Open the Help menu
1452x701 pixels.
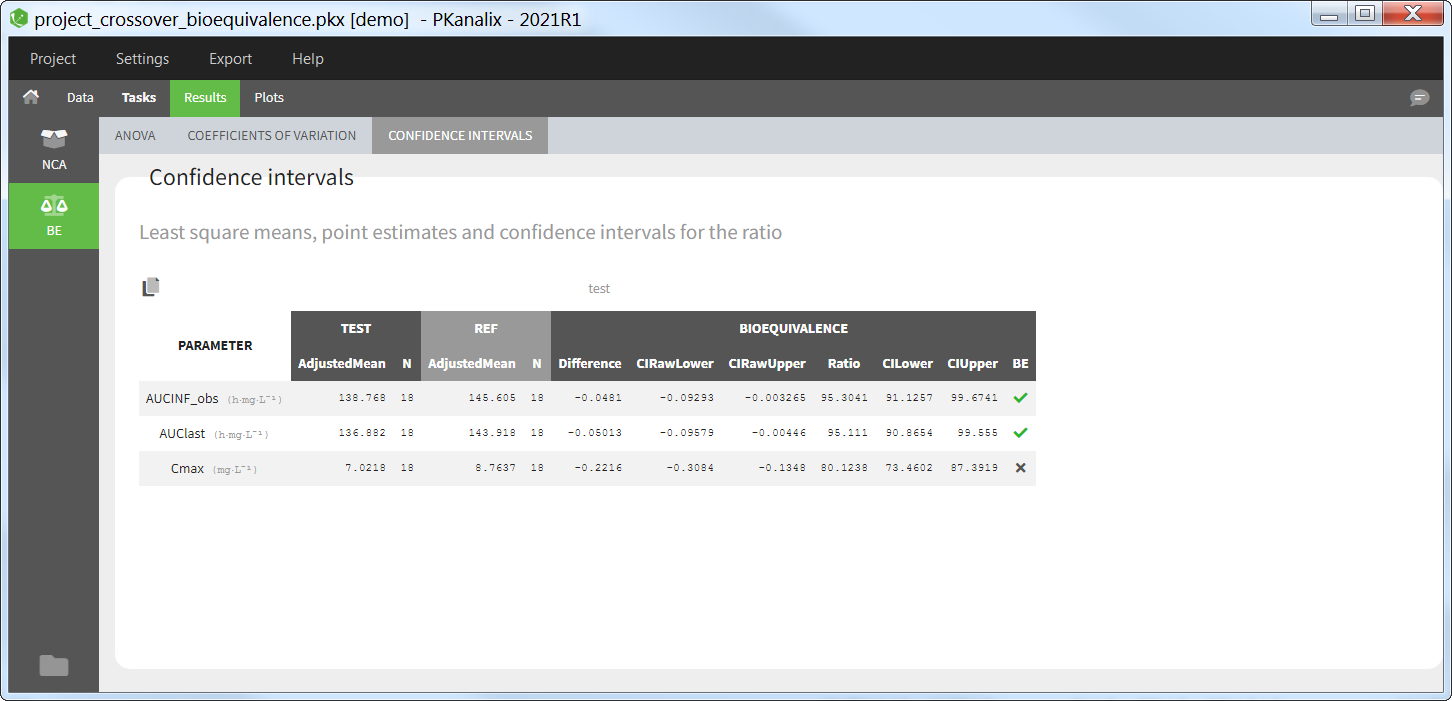[308, 59]
